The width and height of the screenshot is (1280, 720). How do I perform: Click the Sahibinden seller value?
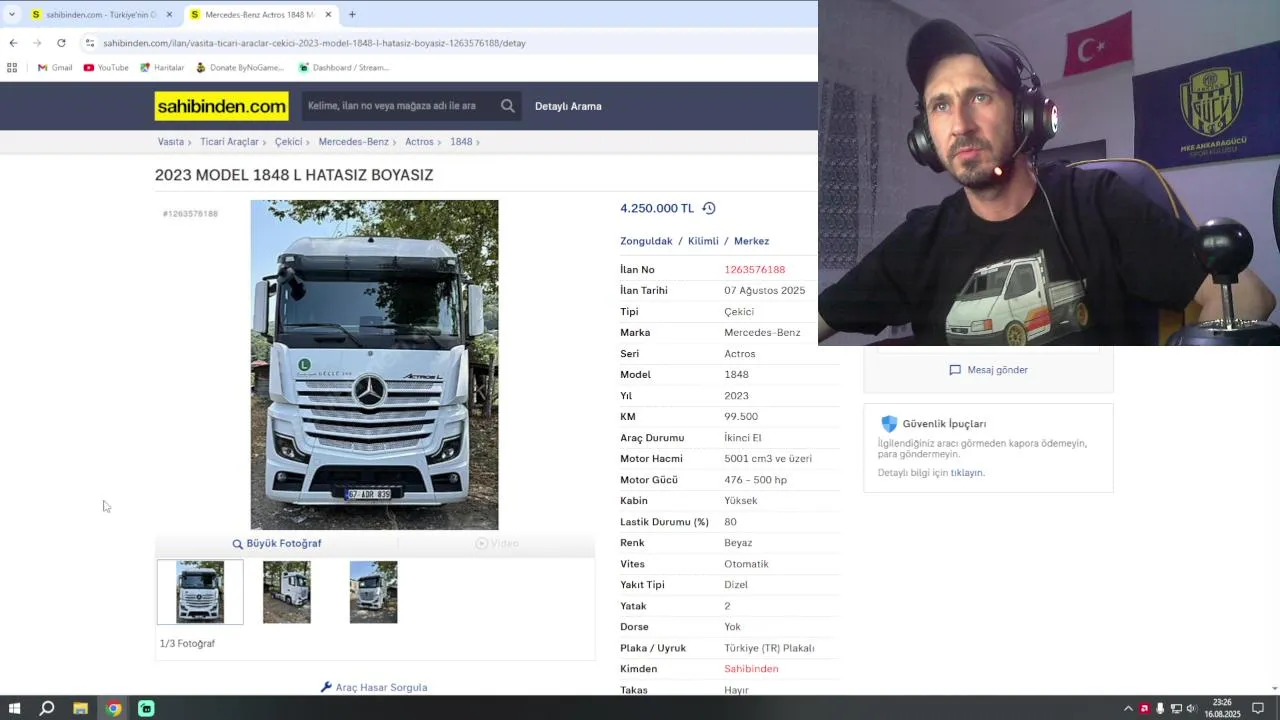(751, 669)
